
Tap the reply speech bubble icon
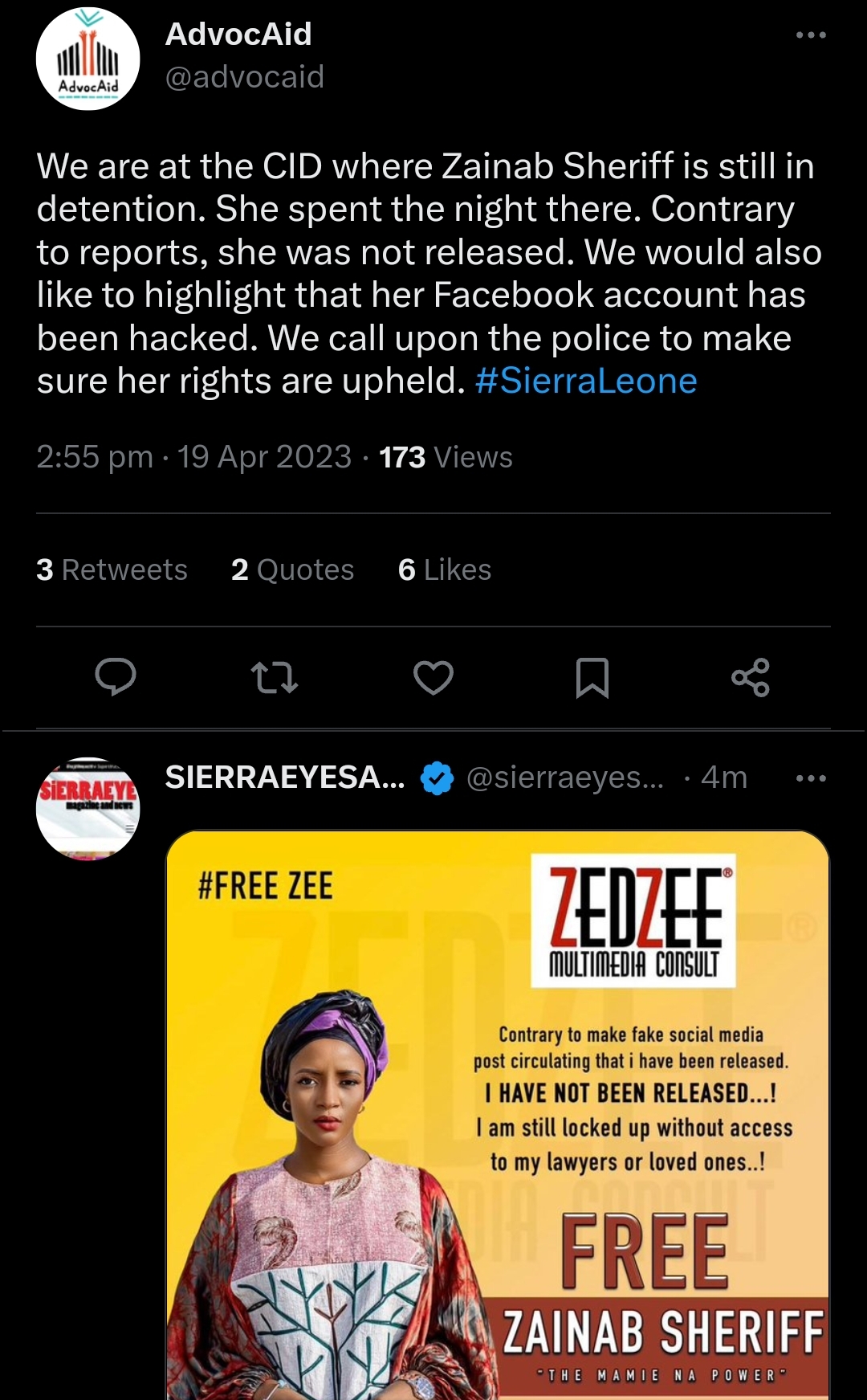(116, 676)
